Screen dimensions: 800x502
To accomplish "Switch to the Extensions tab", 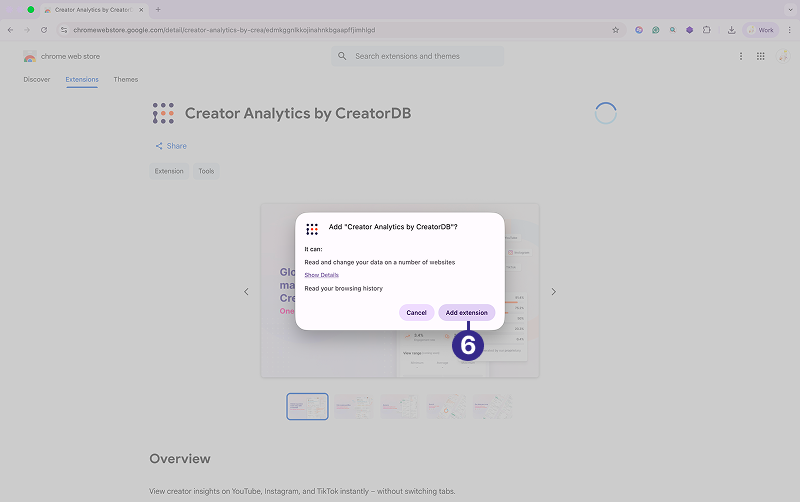I will (x=82, y=80).
